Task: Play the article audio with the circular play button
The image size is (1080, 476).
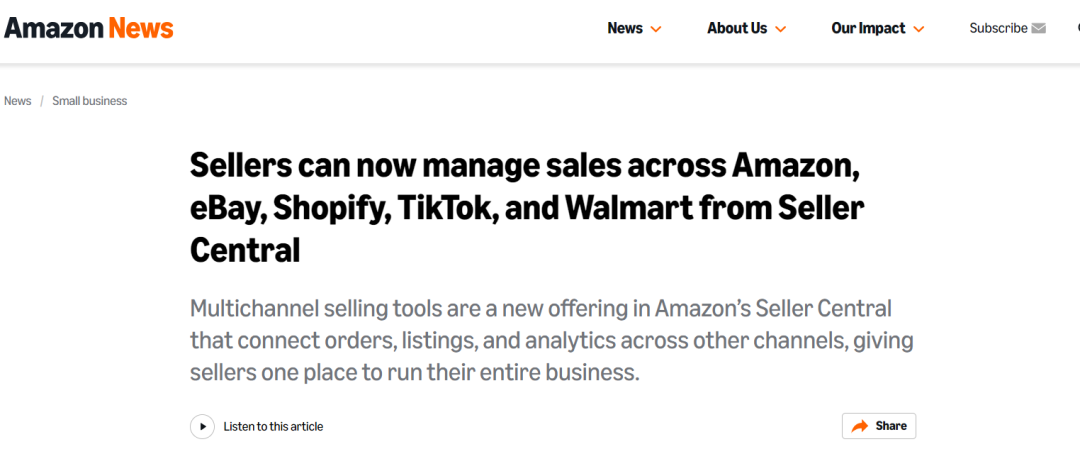Action: [x=202, y=426]
